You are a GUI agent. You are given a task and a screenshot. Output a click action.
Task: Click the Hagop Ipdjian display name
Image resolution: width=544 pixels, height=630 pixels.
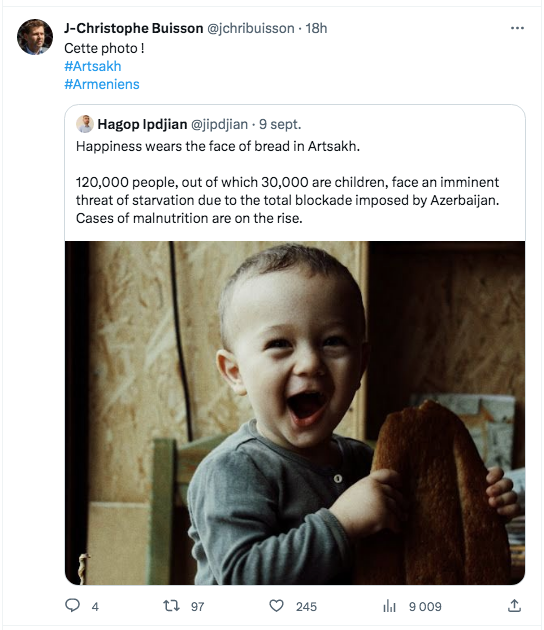click(143, 125)
